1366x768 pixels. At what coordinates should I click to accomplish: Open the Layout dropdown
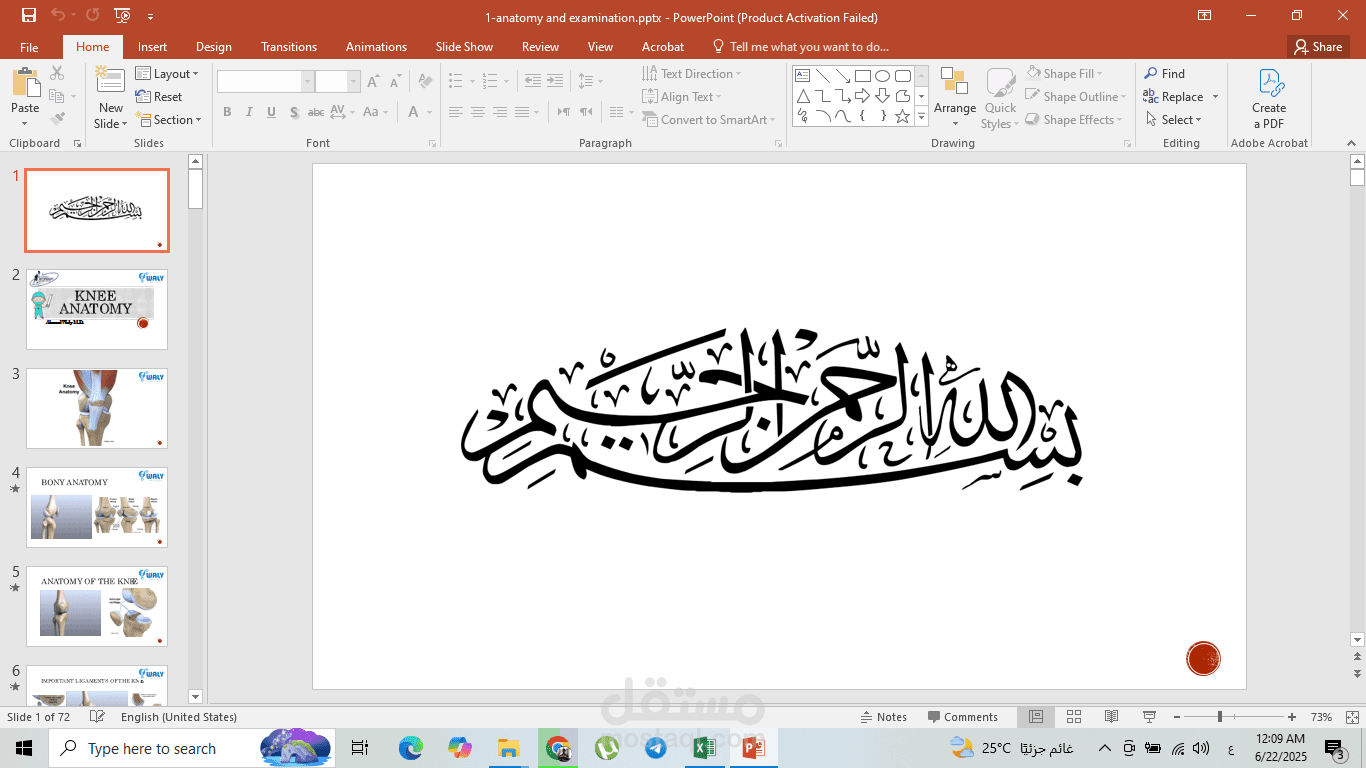tap(167, 74)
